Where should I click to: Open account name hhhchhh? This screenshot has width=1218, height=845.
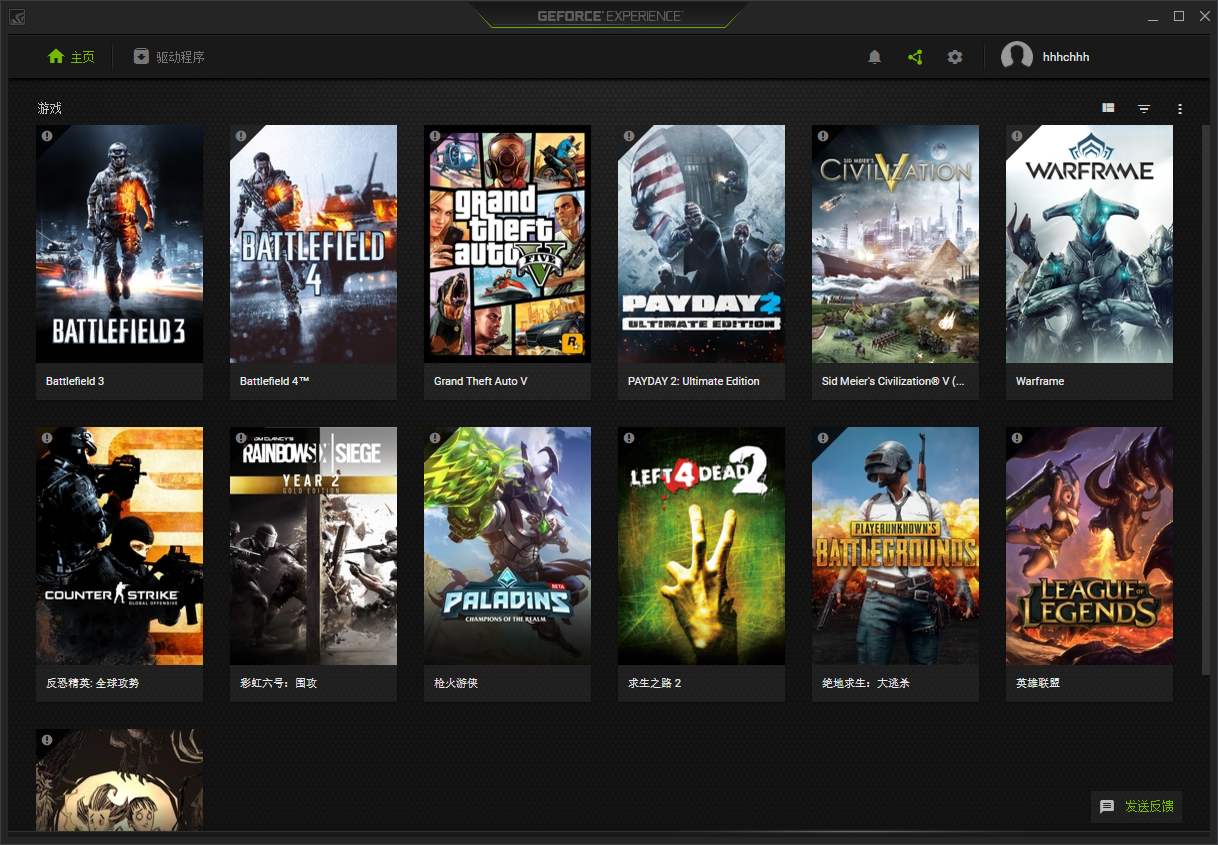[x=1066, y=57]
